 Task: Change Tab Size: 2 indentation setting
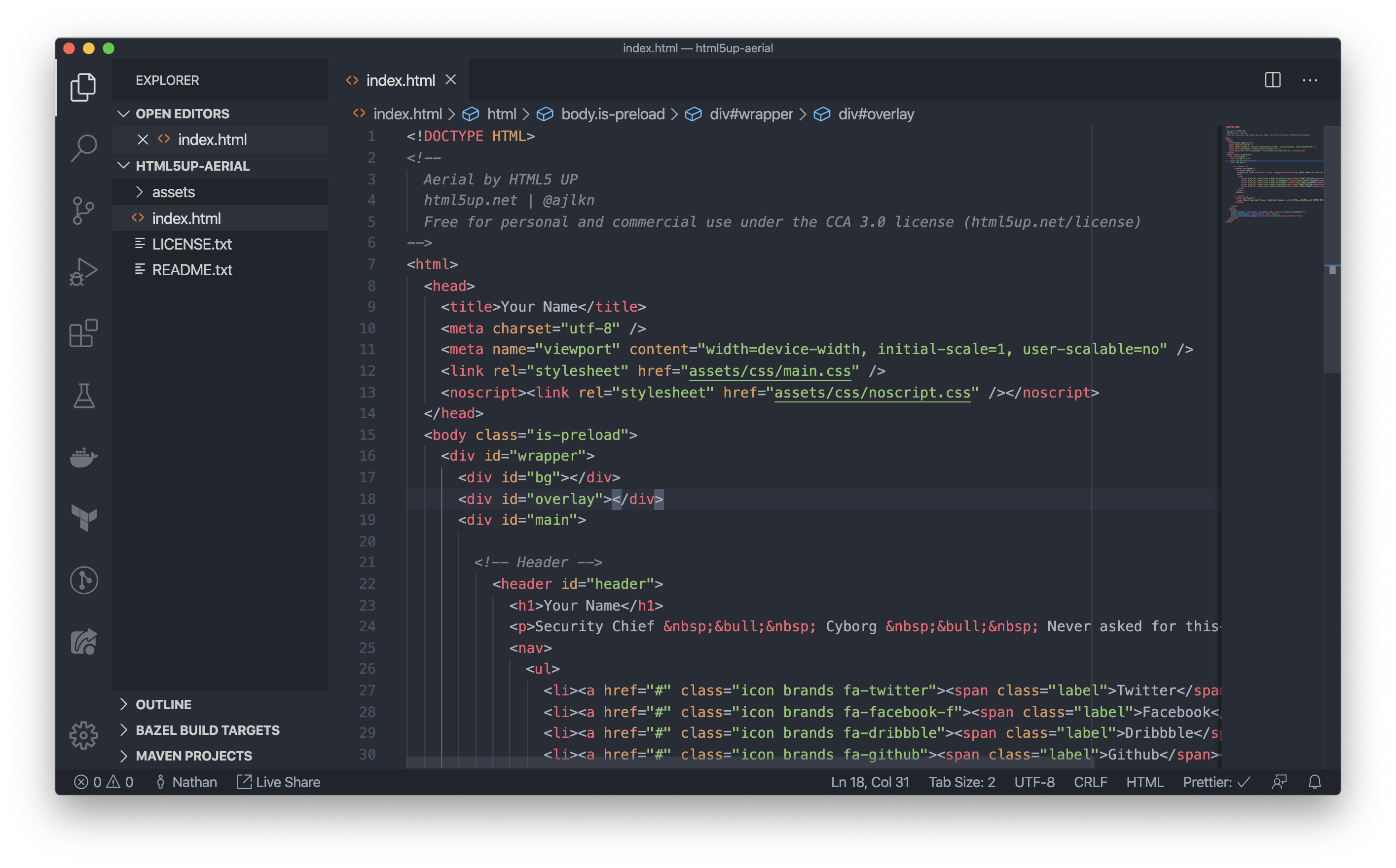click(961, 782)
